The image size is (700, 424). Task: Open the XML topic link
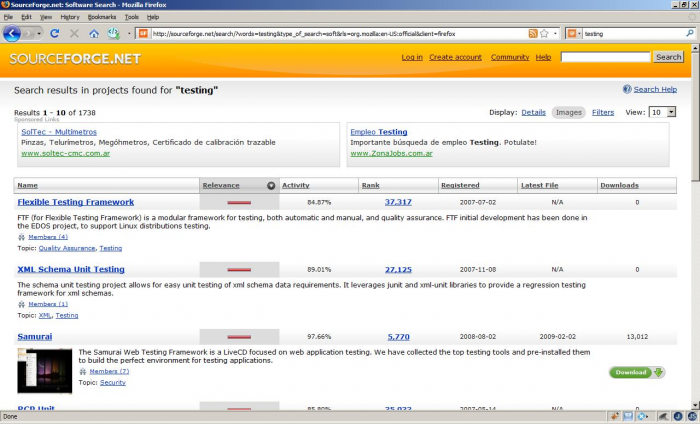click(45, 316)
